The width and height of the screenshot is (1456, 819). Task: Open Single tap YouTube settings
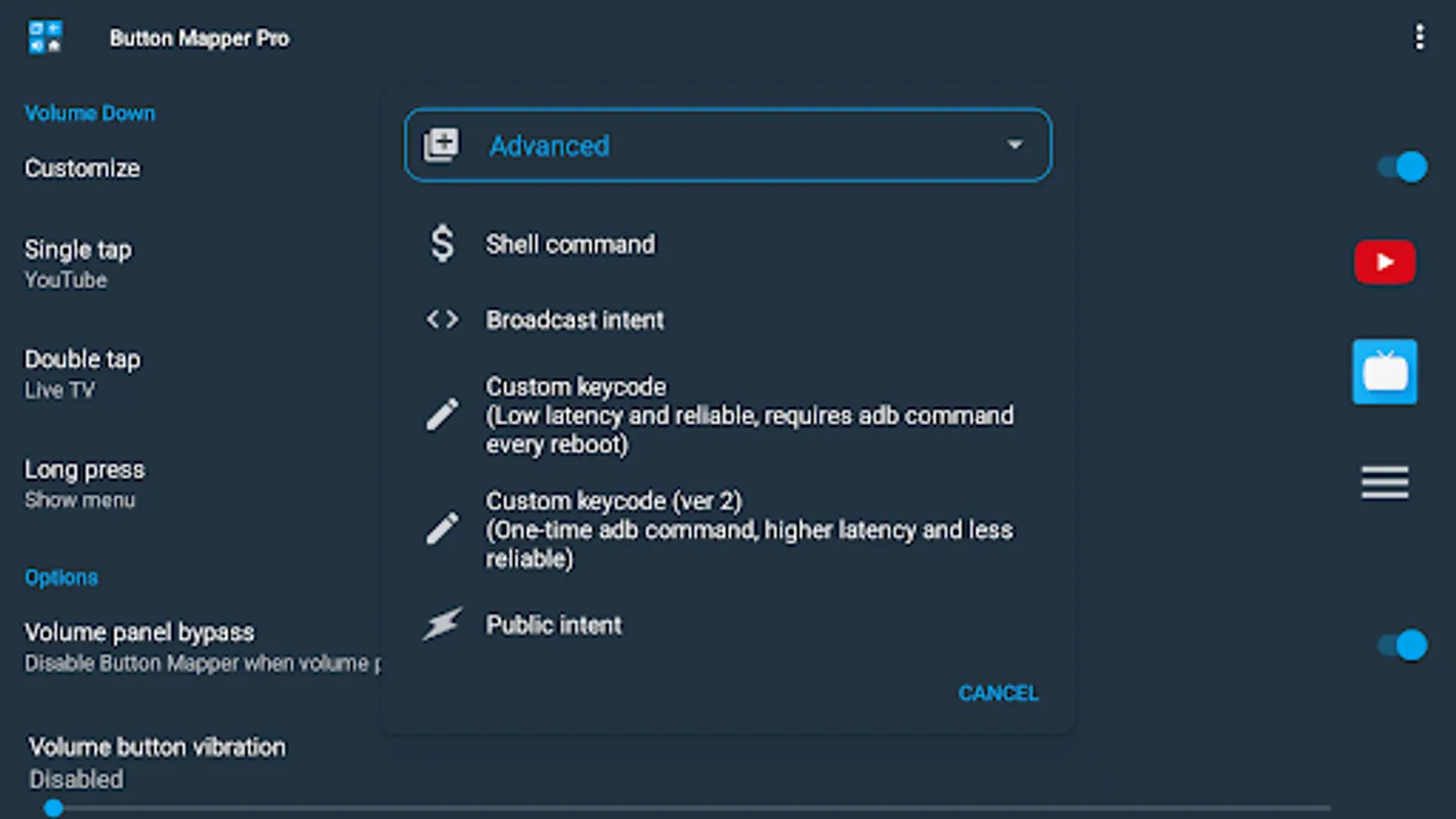77,262
